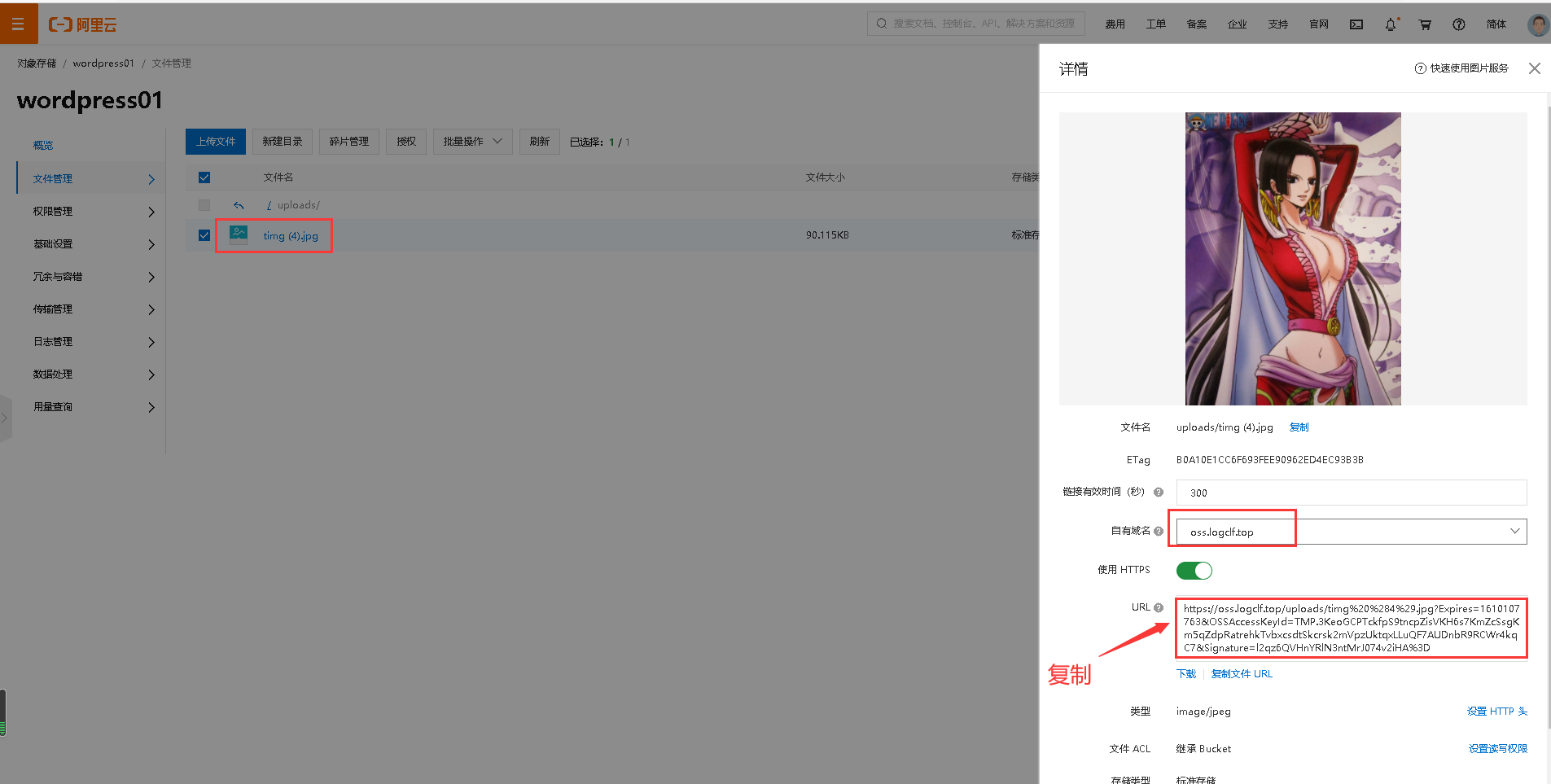Click 复制 link next to file name

point(1299,427)
